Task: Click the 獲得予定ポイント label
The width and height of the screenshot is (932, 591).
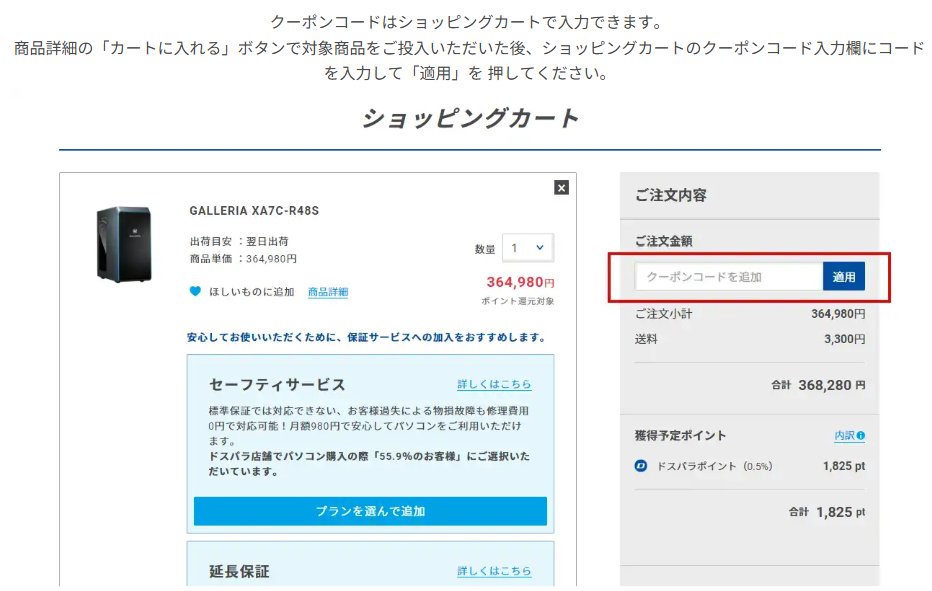Action: point(680,435)
